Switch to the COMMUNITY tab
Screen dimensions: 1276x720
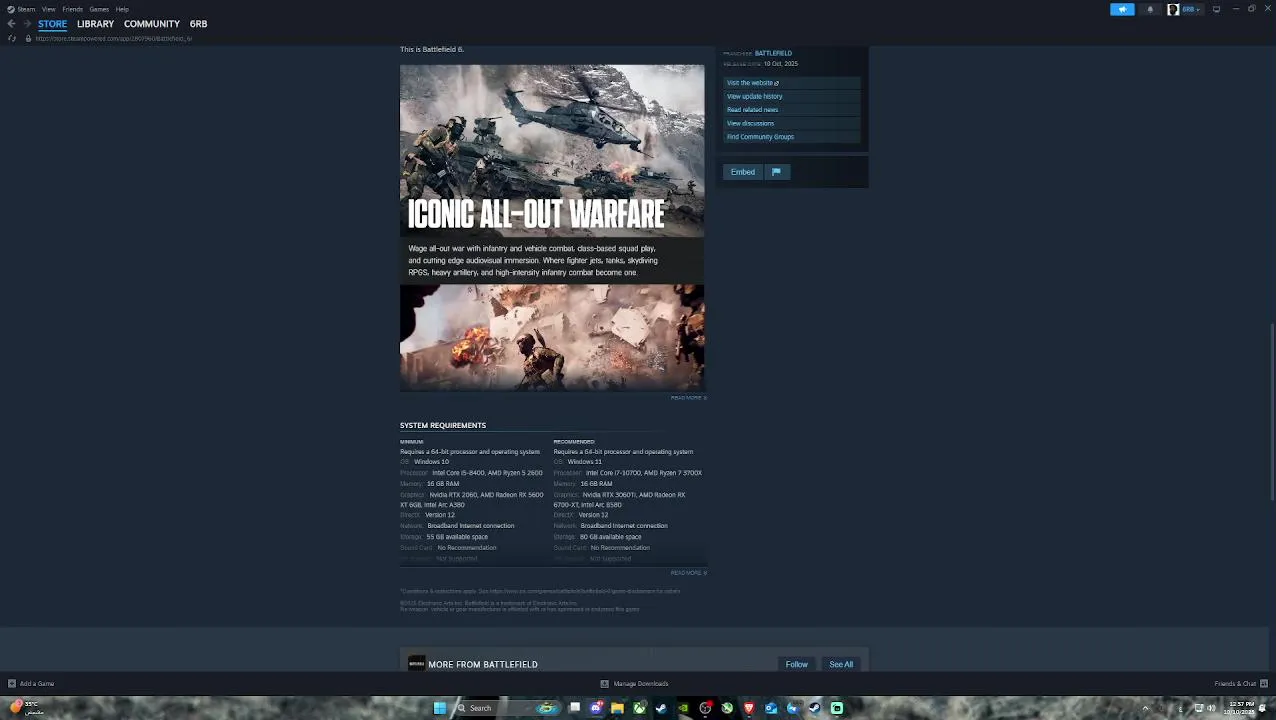coord(152,24)
